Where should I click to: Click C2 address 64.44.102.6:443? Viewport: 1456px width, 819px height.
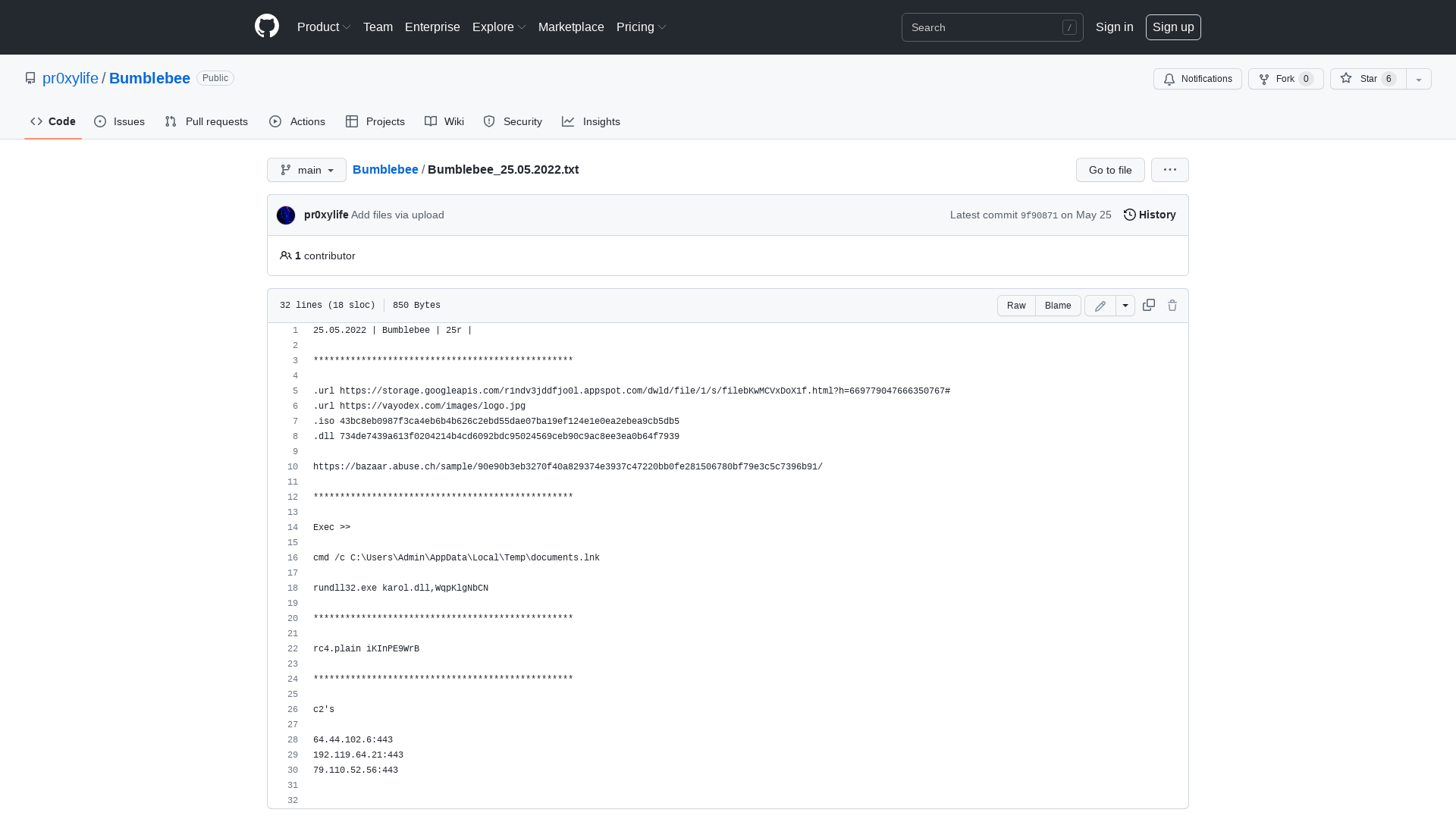coord(353,740)
